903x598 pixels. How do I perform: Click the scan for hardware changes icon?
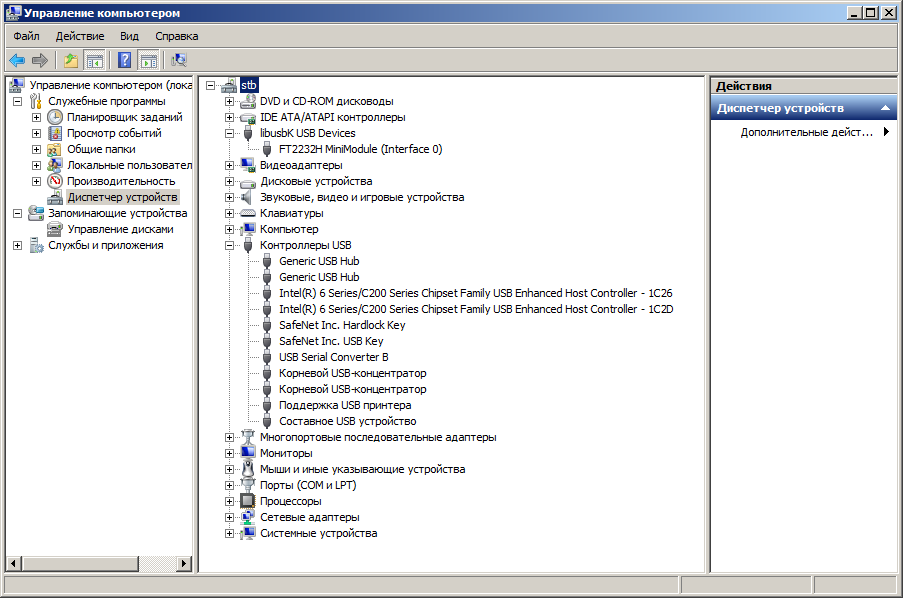tap(179, 60)
